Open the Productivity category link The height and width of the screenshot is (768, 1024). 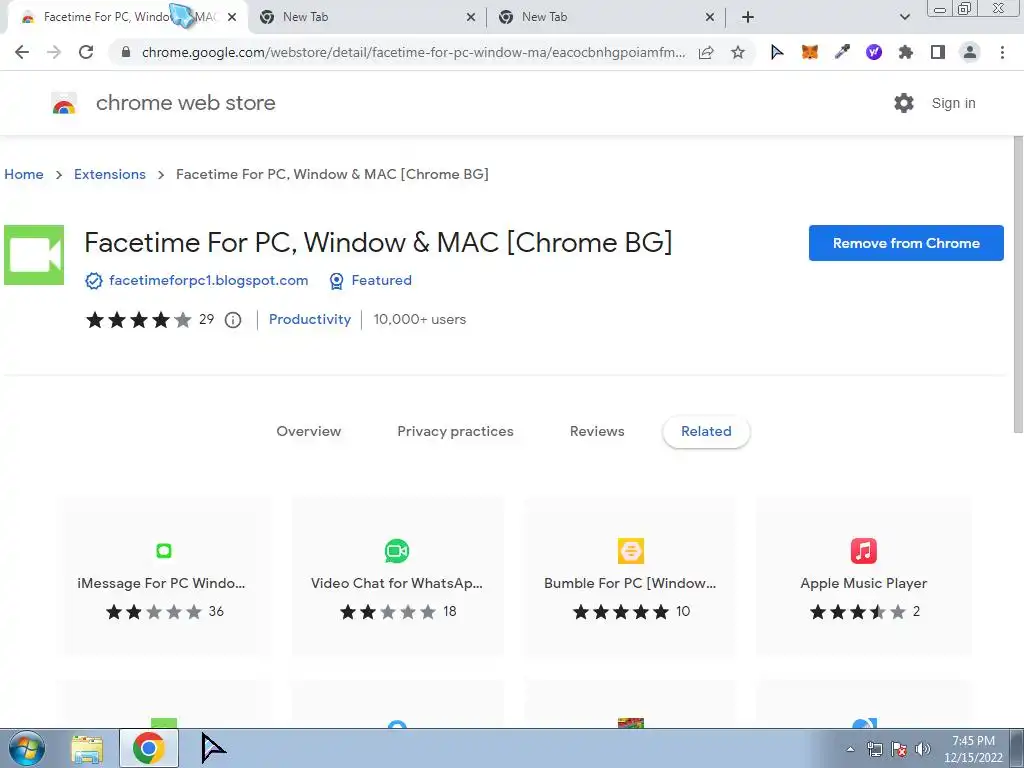(310, 319)
